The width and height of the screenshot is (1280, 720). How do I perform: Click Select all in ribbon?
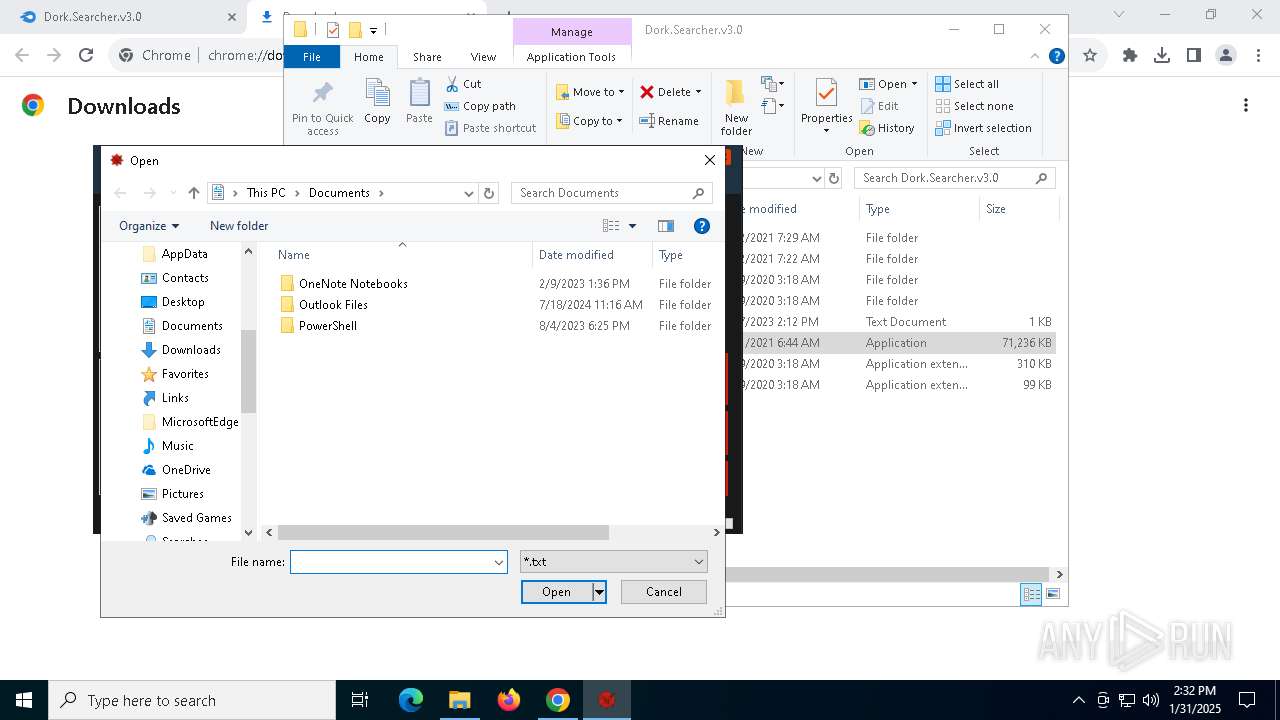(x=967, y=84)
